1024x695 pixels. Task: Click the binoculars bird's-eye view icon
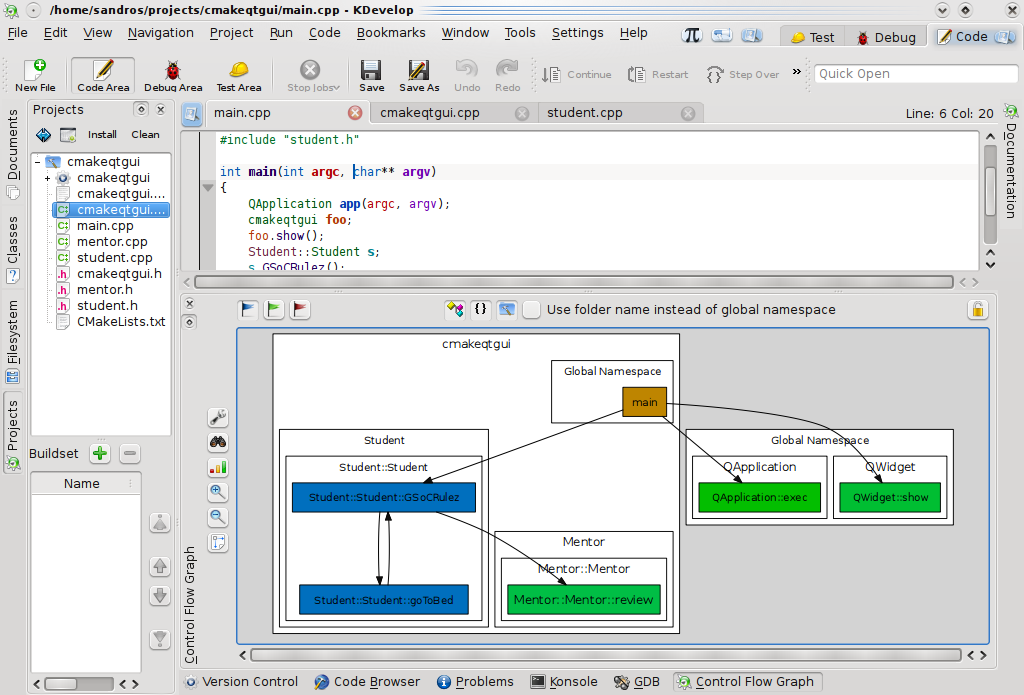pos(218,441)
